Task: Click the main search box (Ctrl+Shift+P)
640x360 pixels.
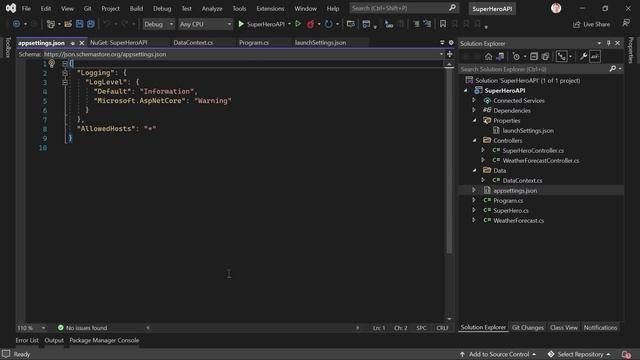Action: [404, 8]
